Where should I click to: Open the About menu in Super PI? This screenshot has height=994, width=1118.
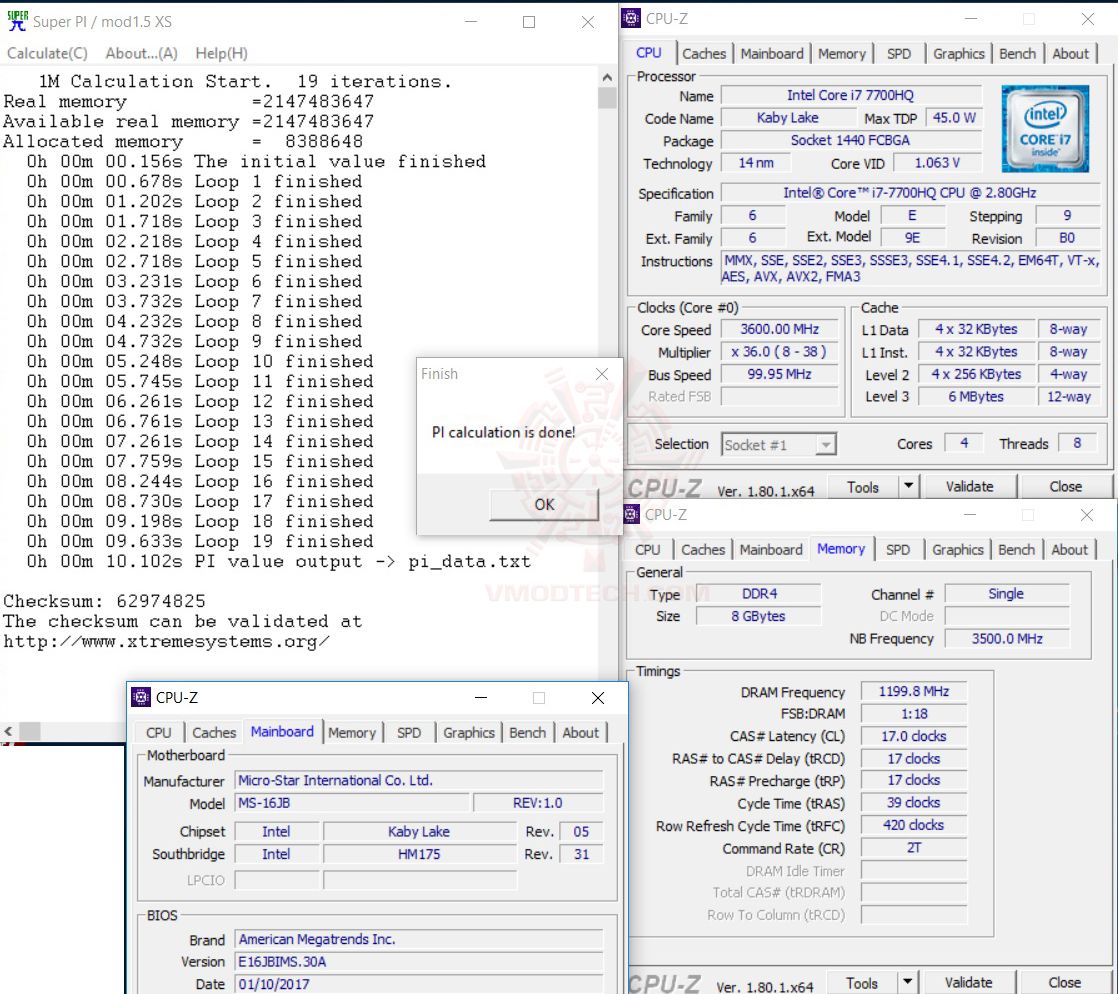click(140, 53)
